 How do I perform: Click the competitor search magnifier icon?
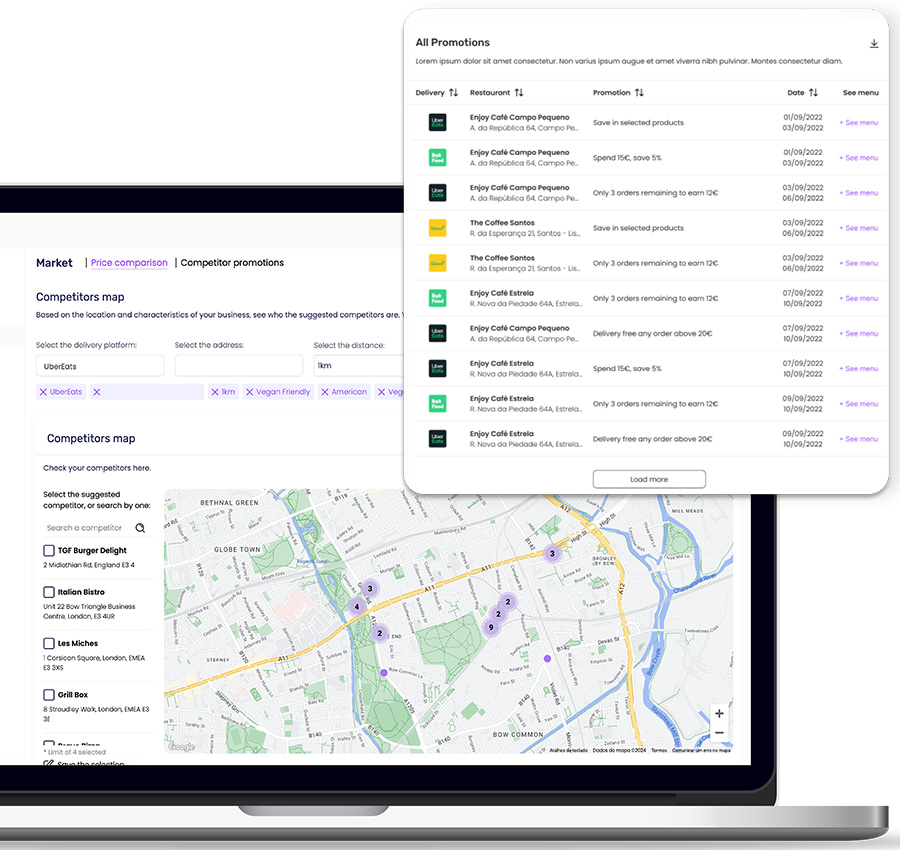pos(140,528)
